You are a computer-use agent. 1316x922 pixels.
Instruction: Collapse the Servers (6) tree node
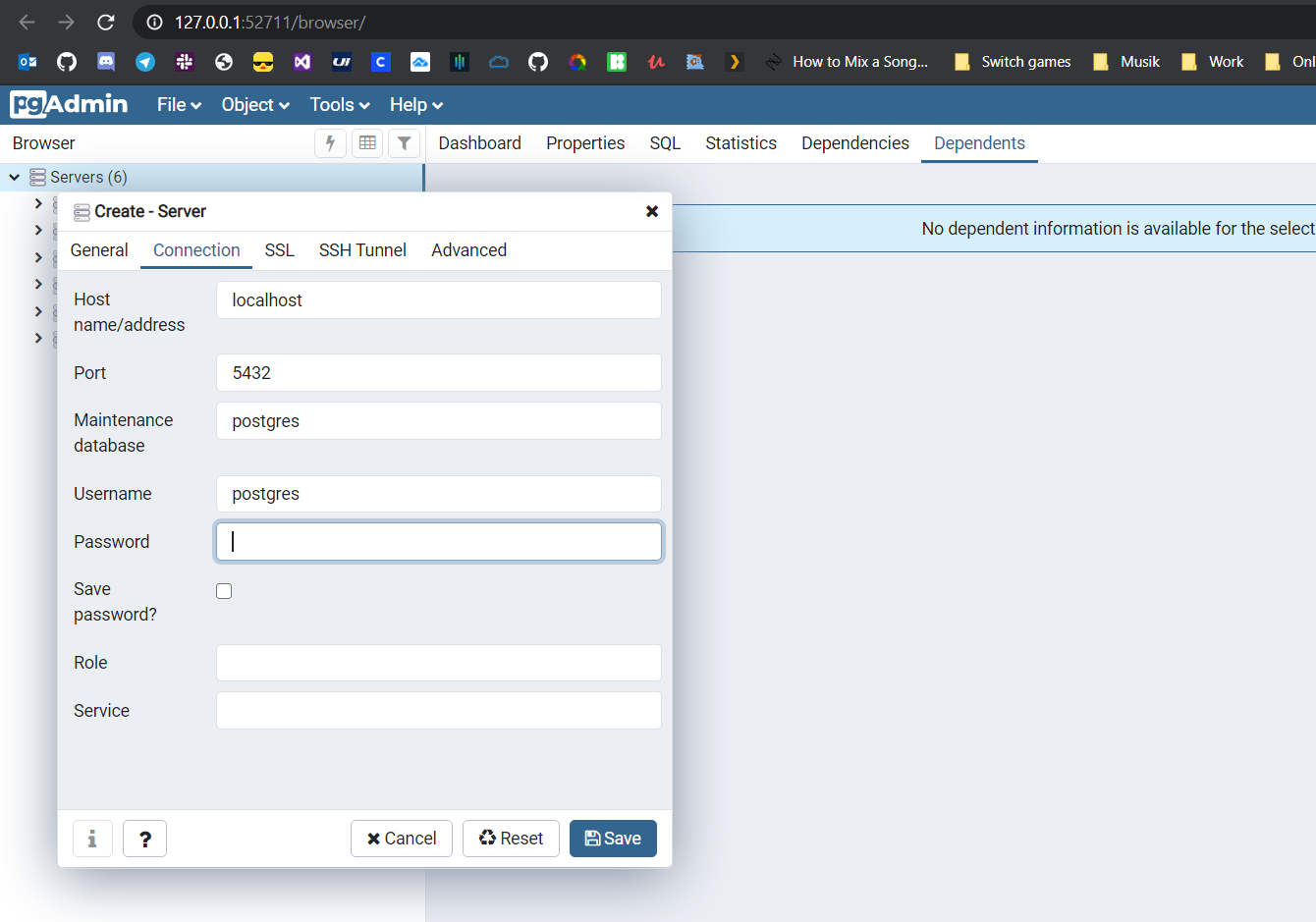15,178
